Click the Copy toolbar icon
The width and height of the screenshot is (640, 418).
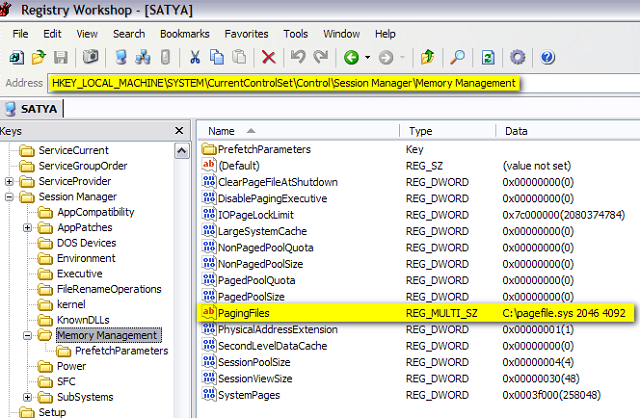(x=217, y=58)
